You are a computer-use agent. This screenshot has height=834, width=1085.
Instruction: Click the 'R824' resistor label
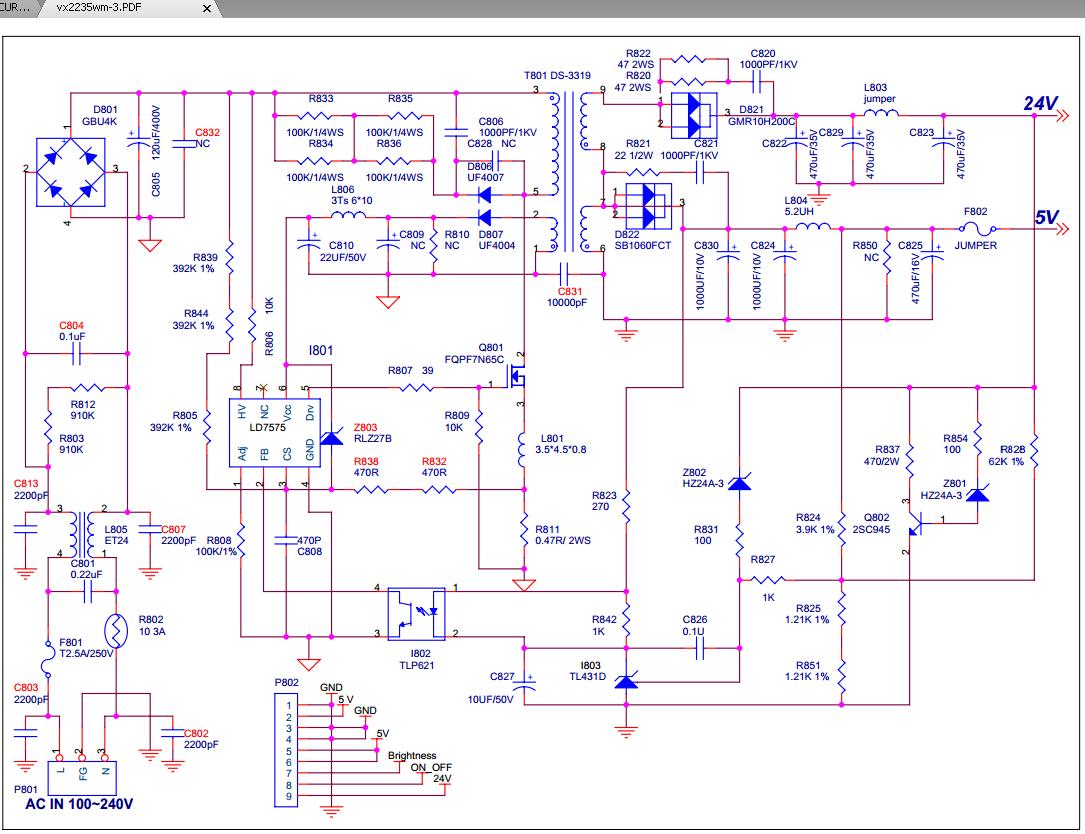click(x=808, y=517)
